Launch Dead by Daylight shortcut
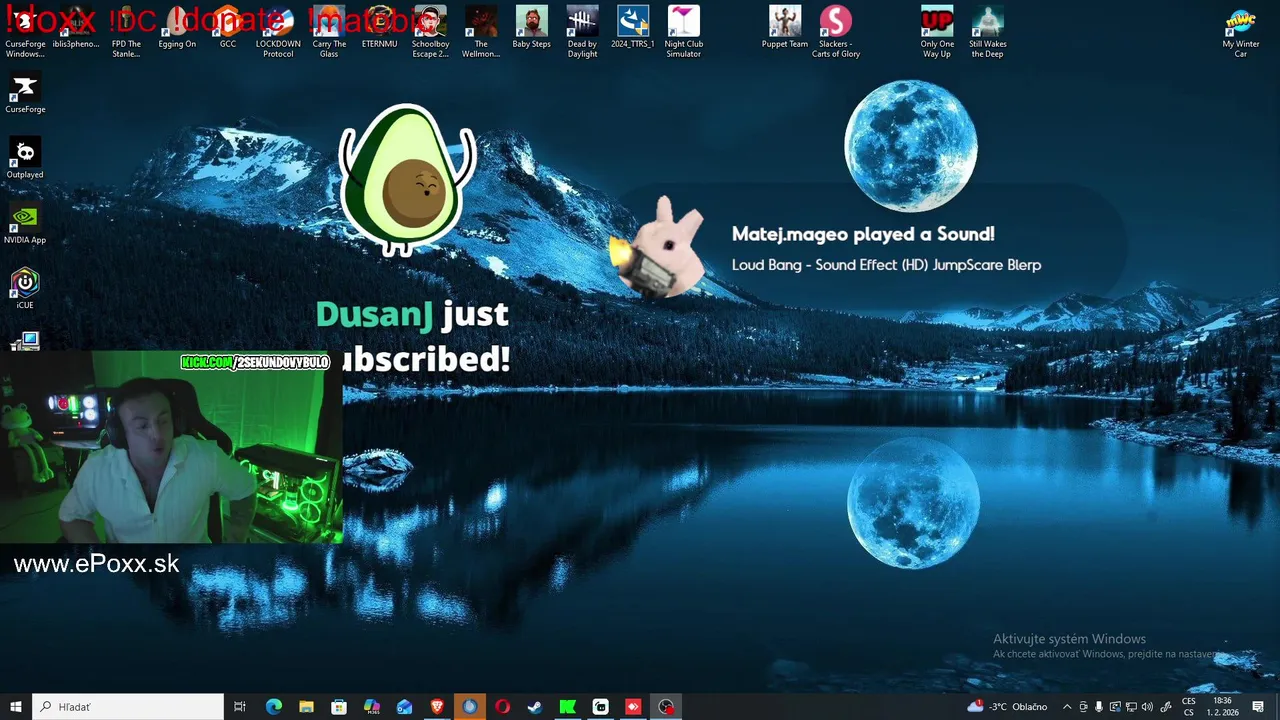 (x=582, y=32)
